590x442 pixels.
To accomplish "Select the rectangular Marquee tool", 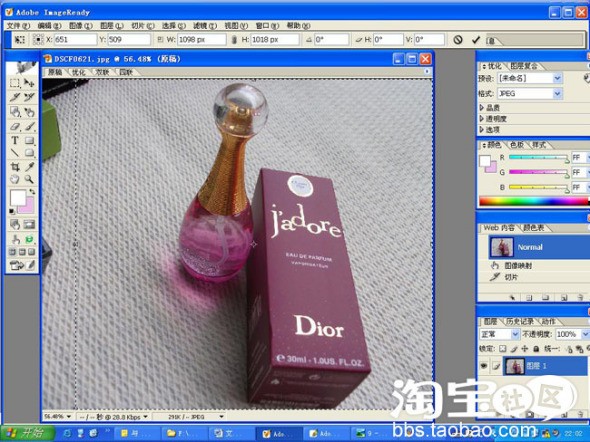I will tap(15, 83).
